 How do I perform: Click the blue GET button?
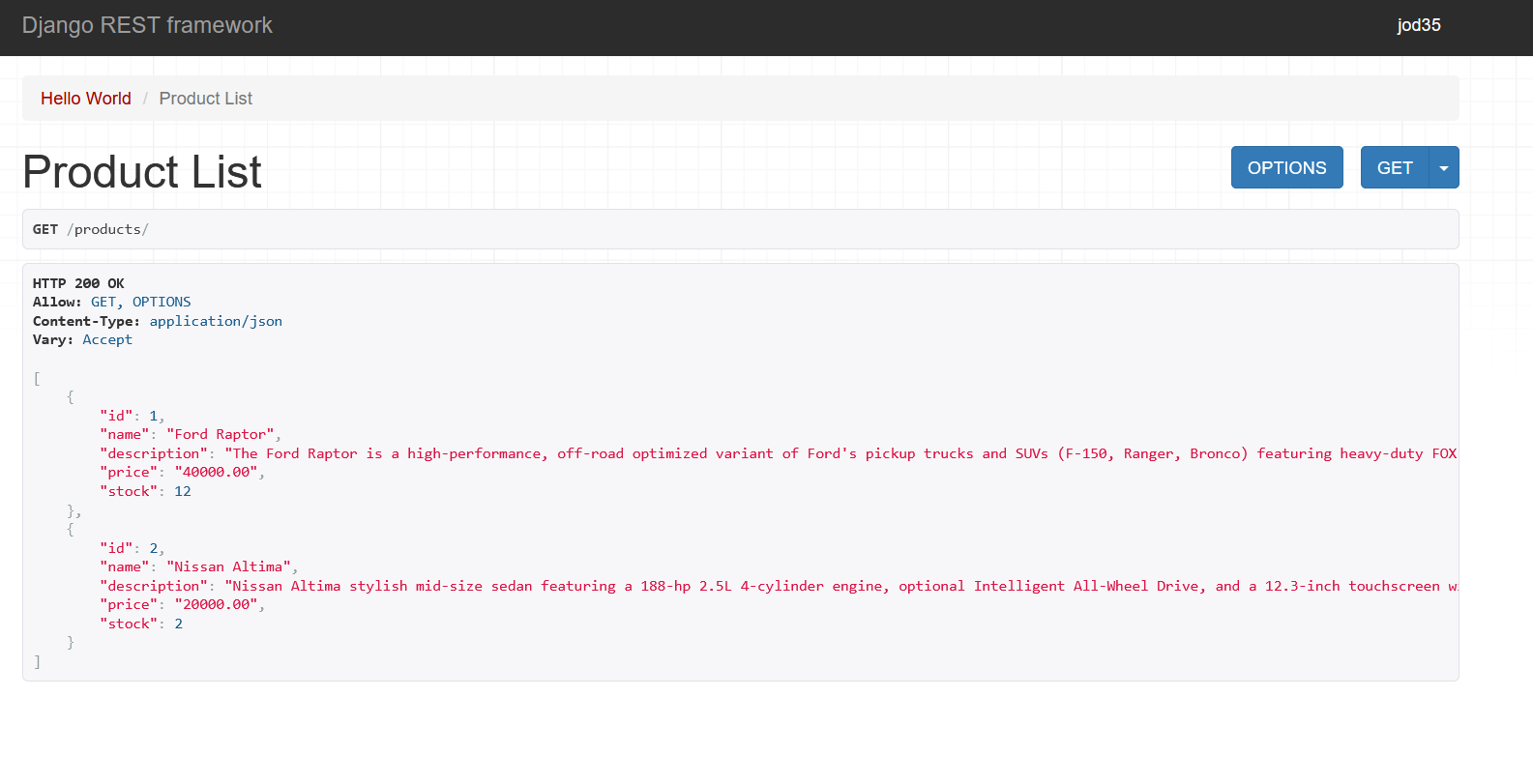[1394, 168]
